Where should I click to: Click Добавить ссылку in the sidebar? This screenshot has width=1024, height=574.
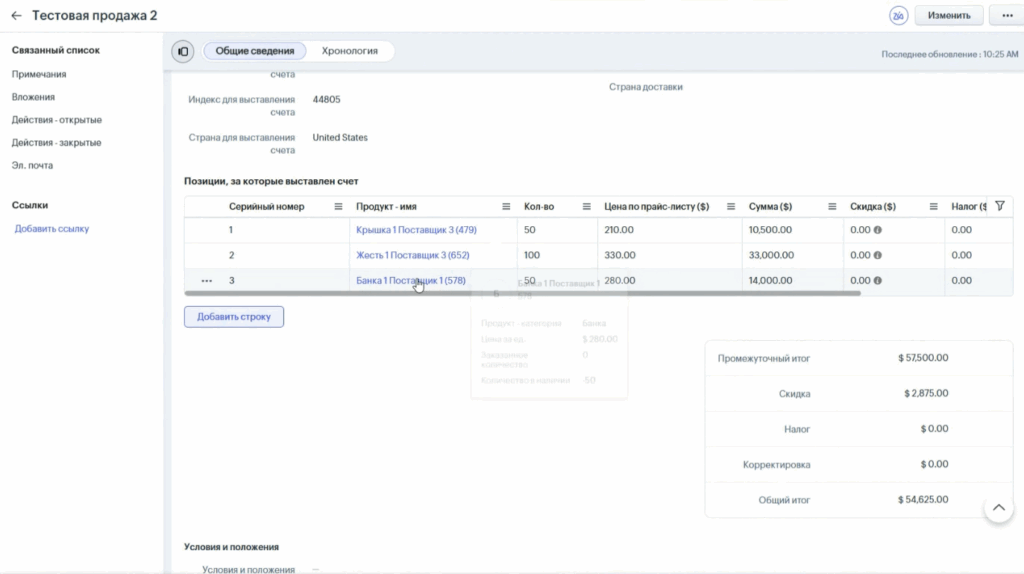51,229
